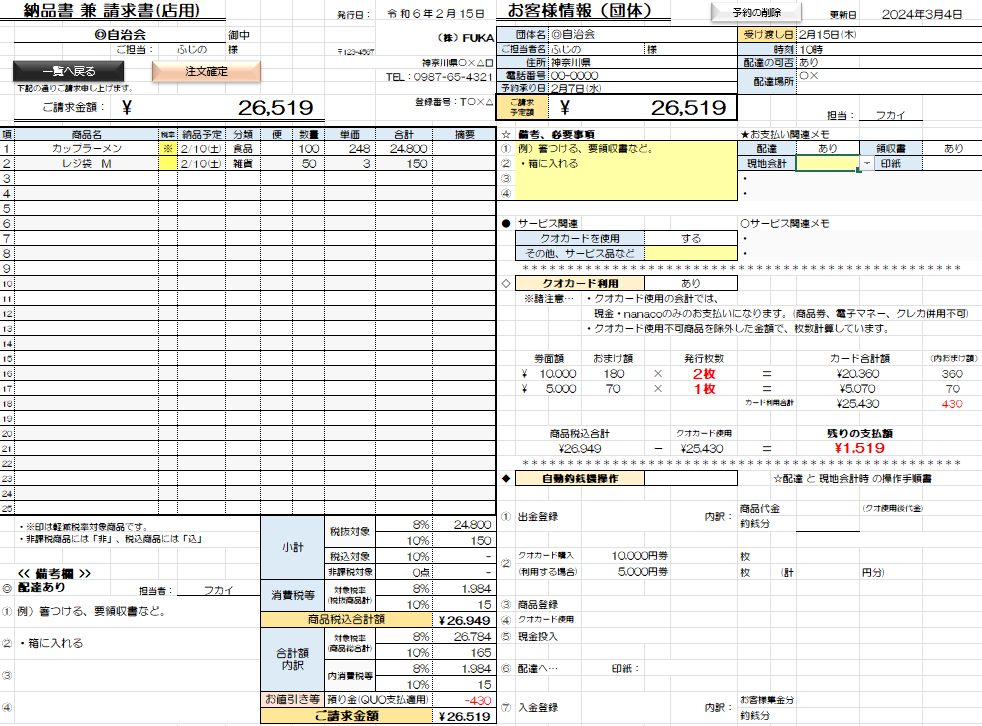Click the 一覧へ戻る black button
982x726 pixels.
click(x=69, y=72)
